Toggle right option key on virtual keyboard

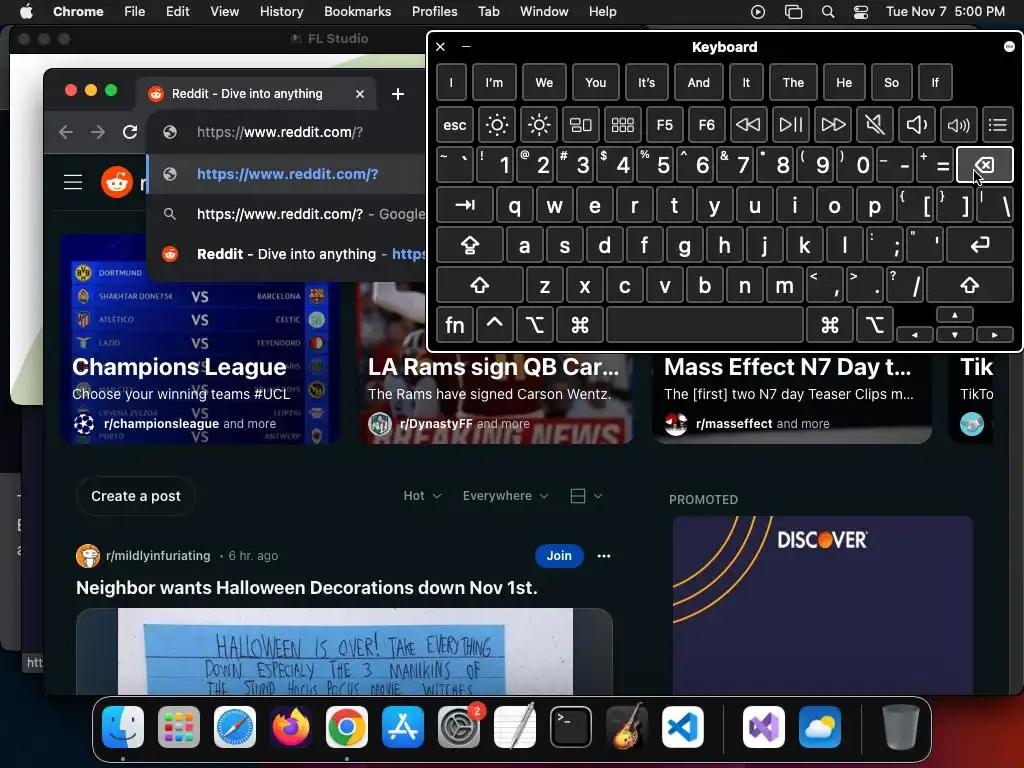click(x=874, y=325)
